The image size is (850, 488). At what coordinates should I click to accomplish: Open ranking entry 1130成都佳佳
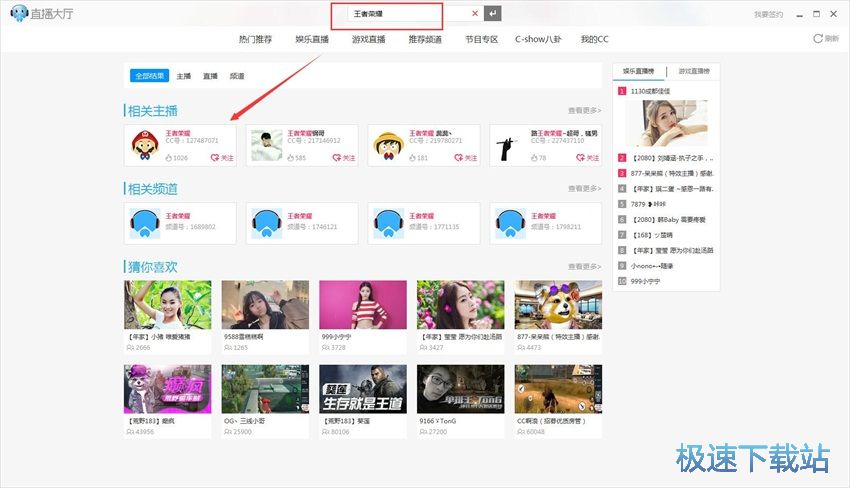click(x=650, y=91)
